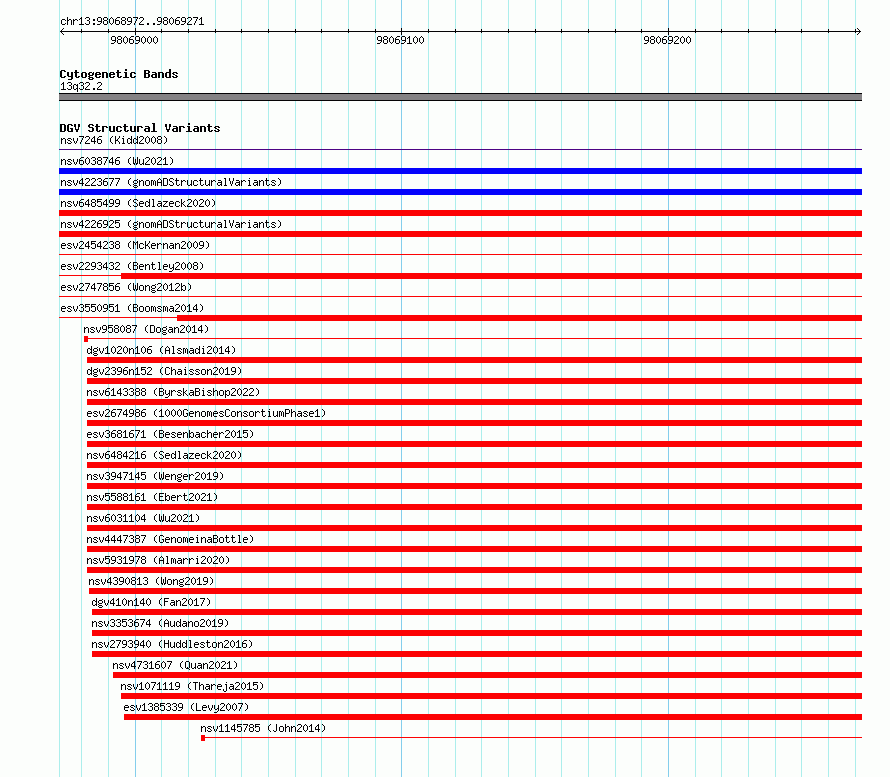
Task: Click small red start marker of nsv1145785
Action: (x=203, y=738)
